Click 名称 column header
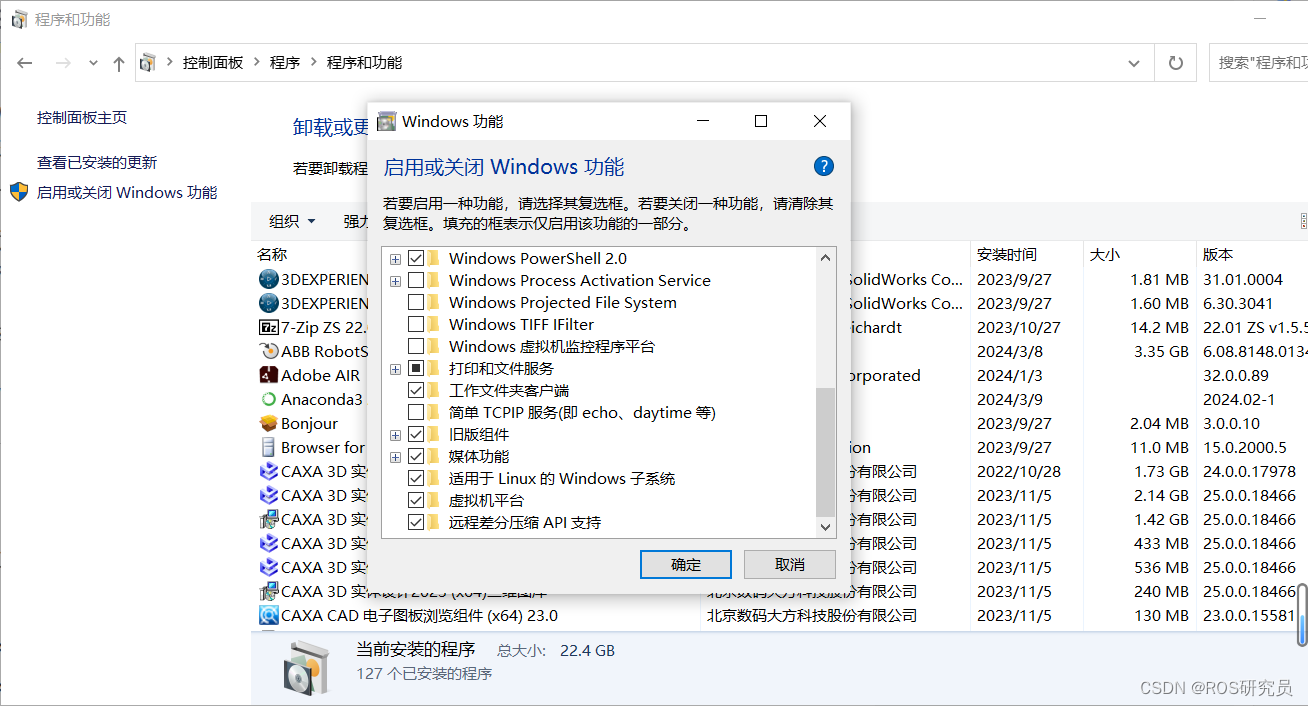The width and height of the screenshot is (1308, 706). pos(272,254)
